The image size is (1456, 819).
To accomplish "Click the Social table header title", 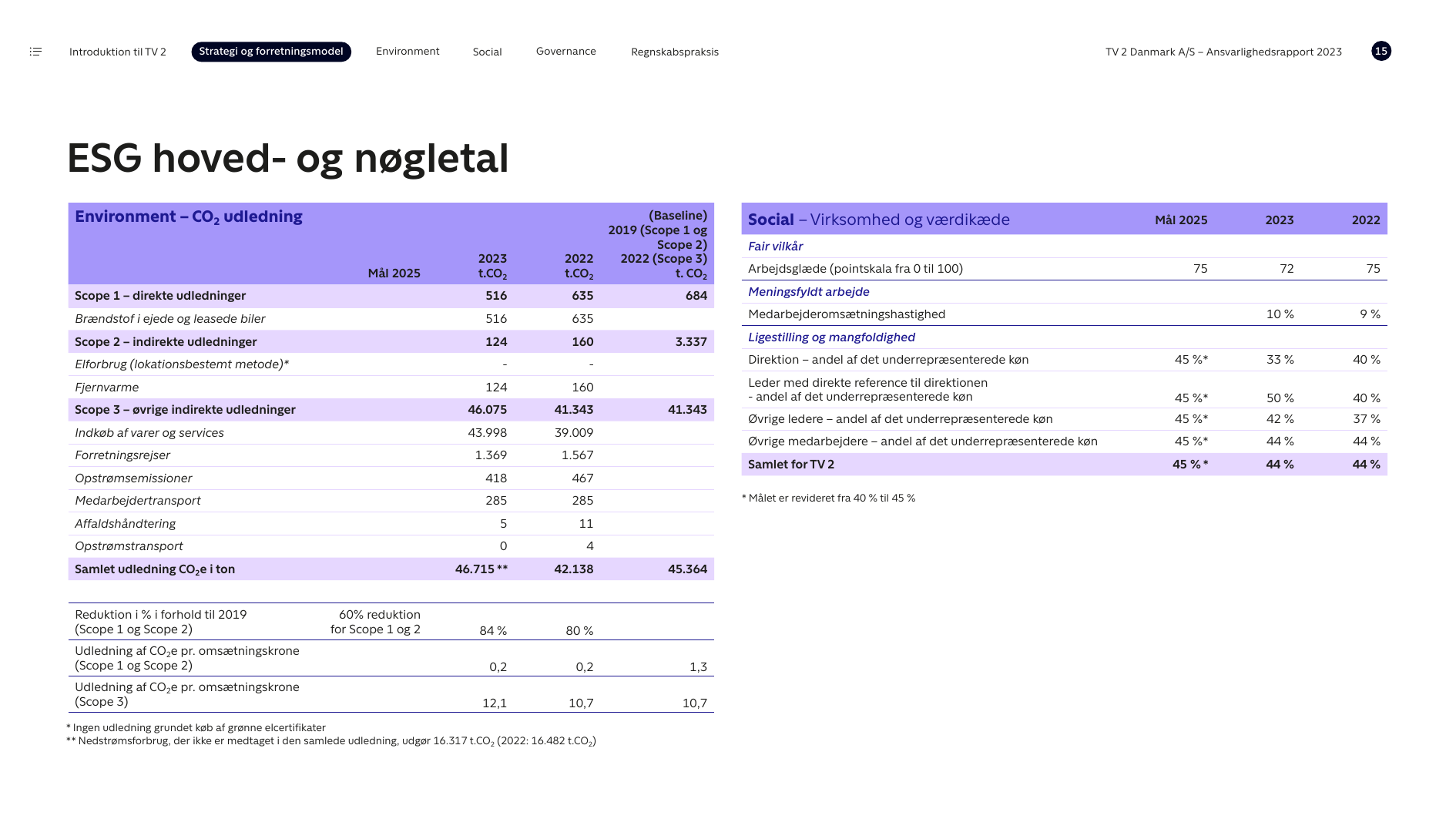I will coord(878,220).
